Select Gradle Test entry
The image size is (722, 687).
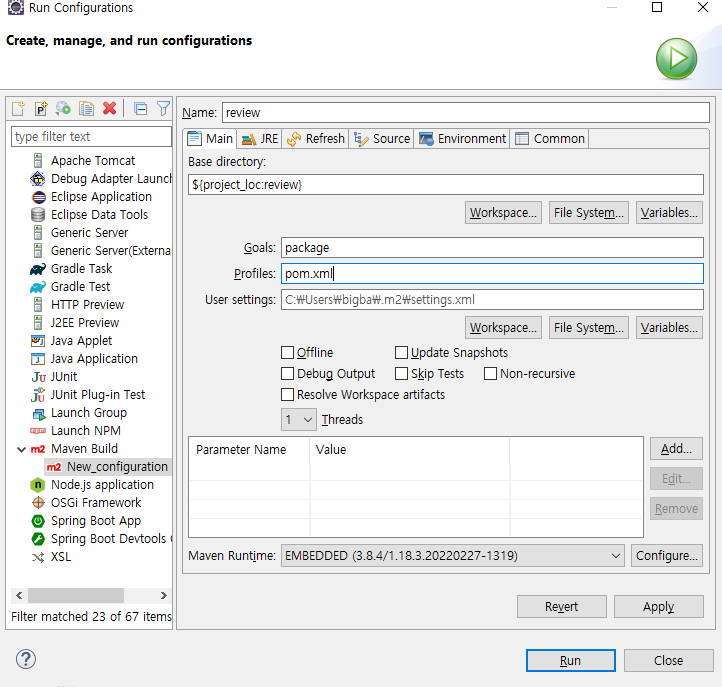click(70, 286)
